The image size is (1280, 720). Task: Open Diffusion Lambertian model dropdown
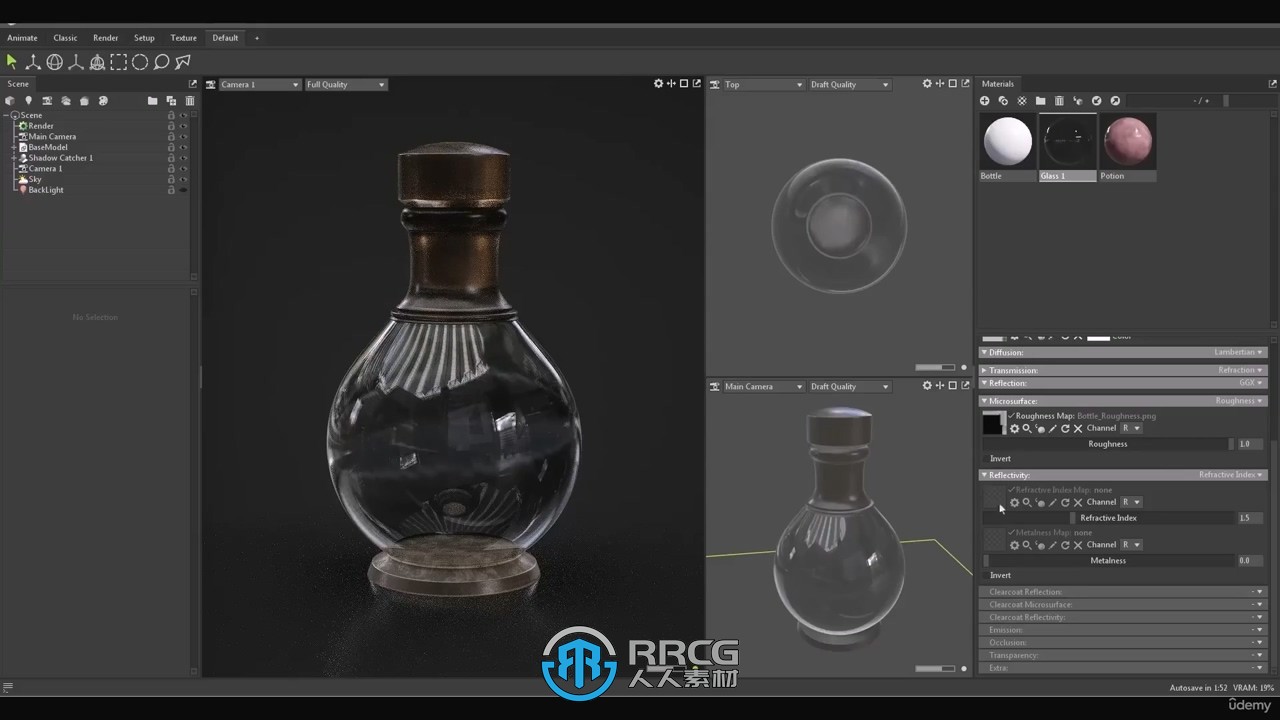coord(1239,353)
